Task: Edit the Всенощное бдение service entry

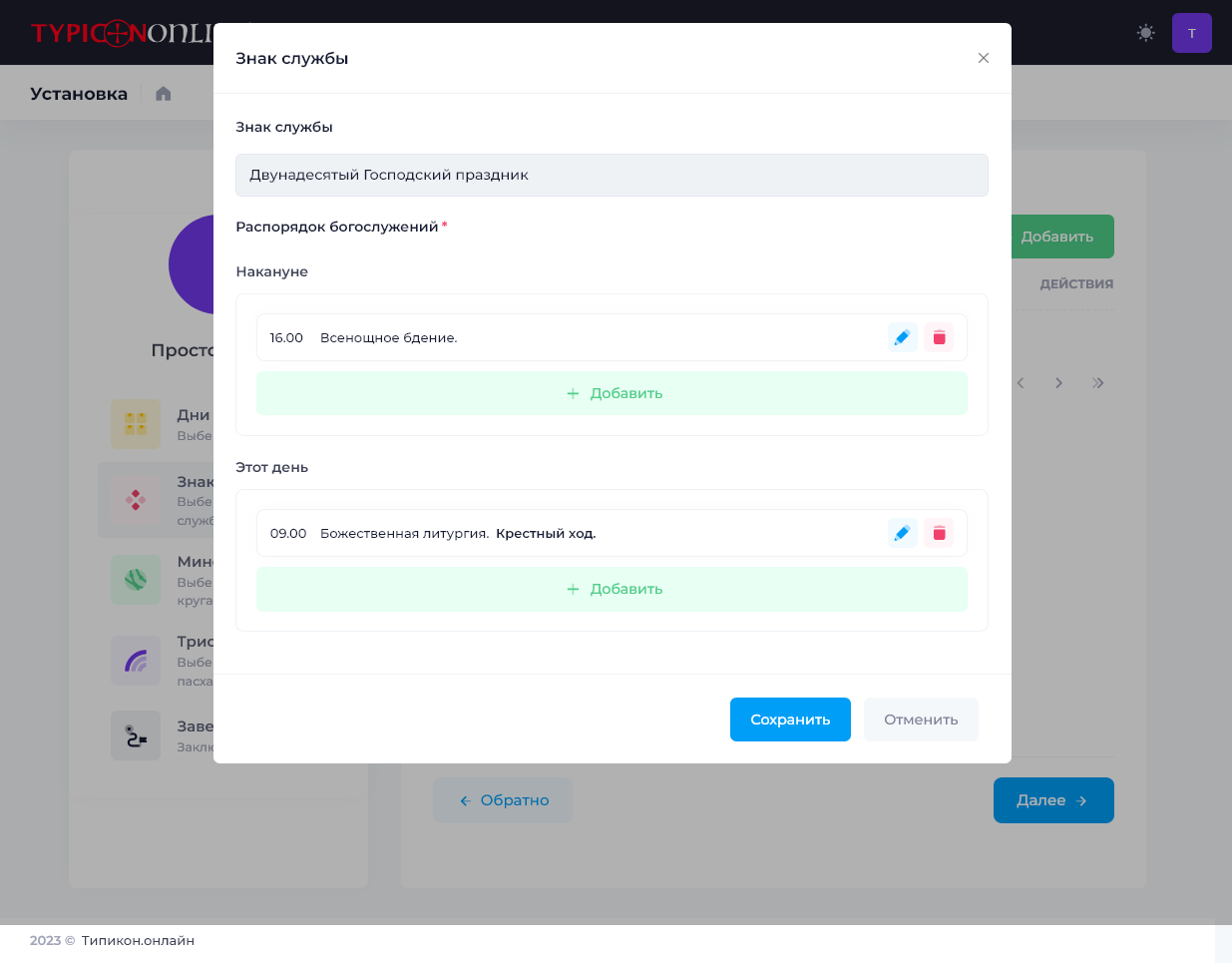Action: pos(902,337)
